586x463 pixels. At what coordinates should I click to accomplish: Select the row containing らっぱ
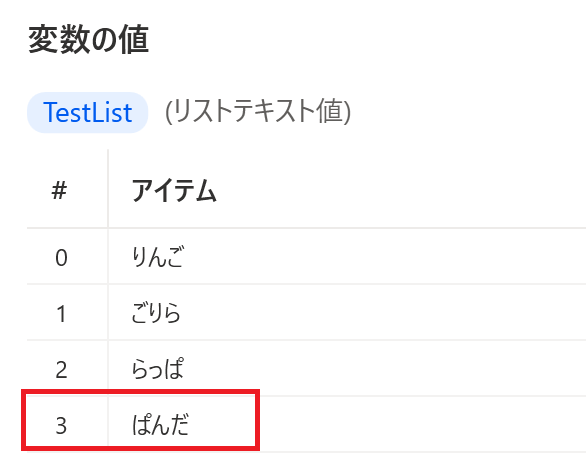pyautogui.click(x=306, y=368)
